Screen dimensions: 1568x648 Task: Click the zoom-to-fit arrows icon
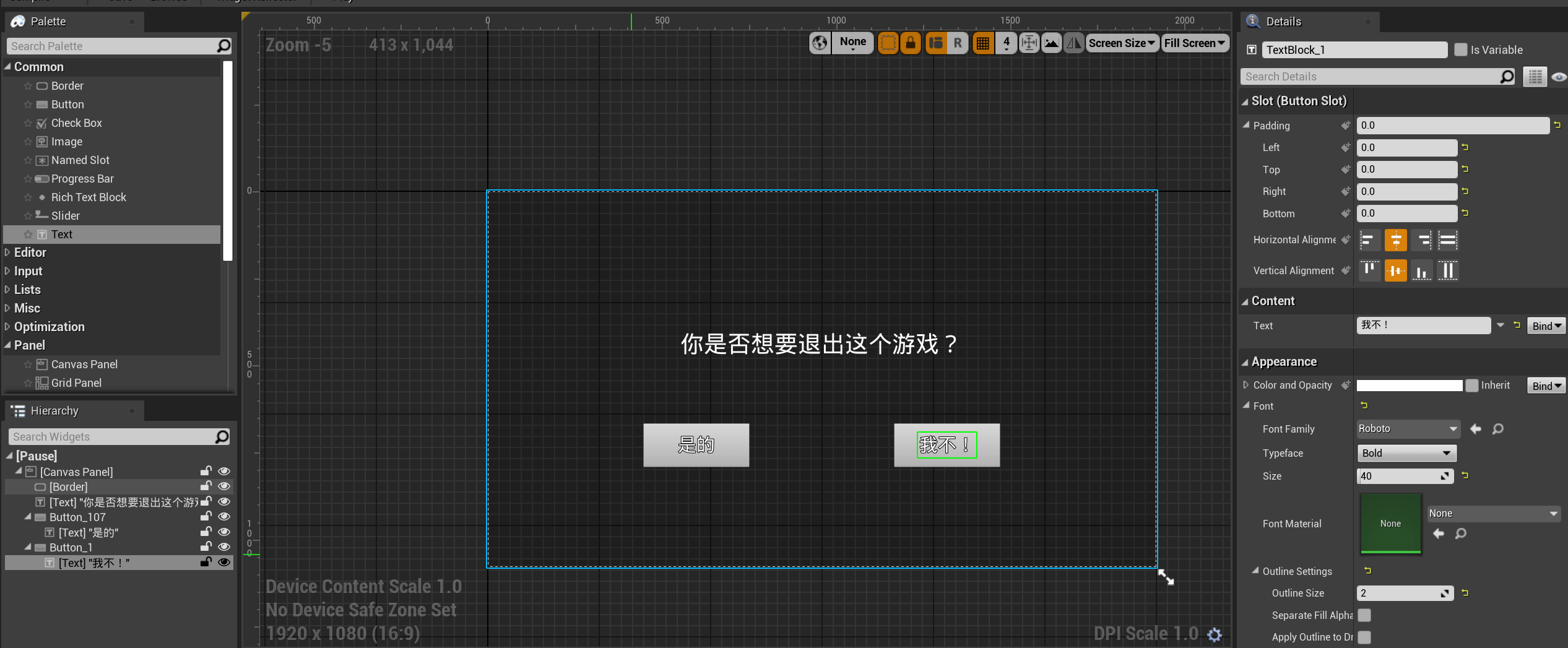1029,43
